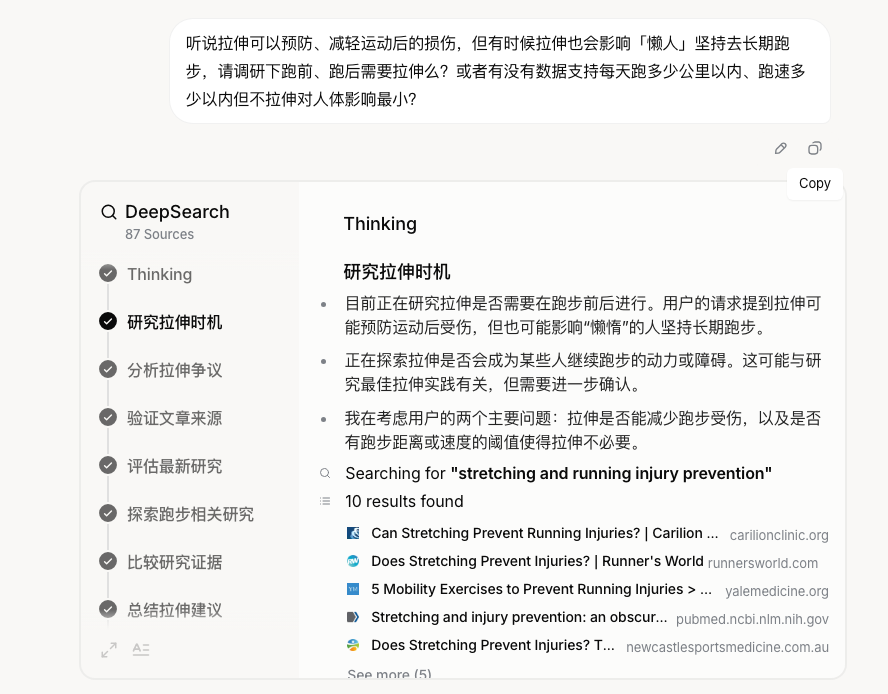Screen dimensions: 888x694
Task: Click the edit message pencil icon
Action: click(x=781, y=148)
